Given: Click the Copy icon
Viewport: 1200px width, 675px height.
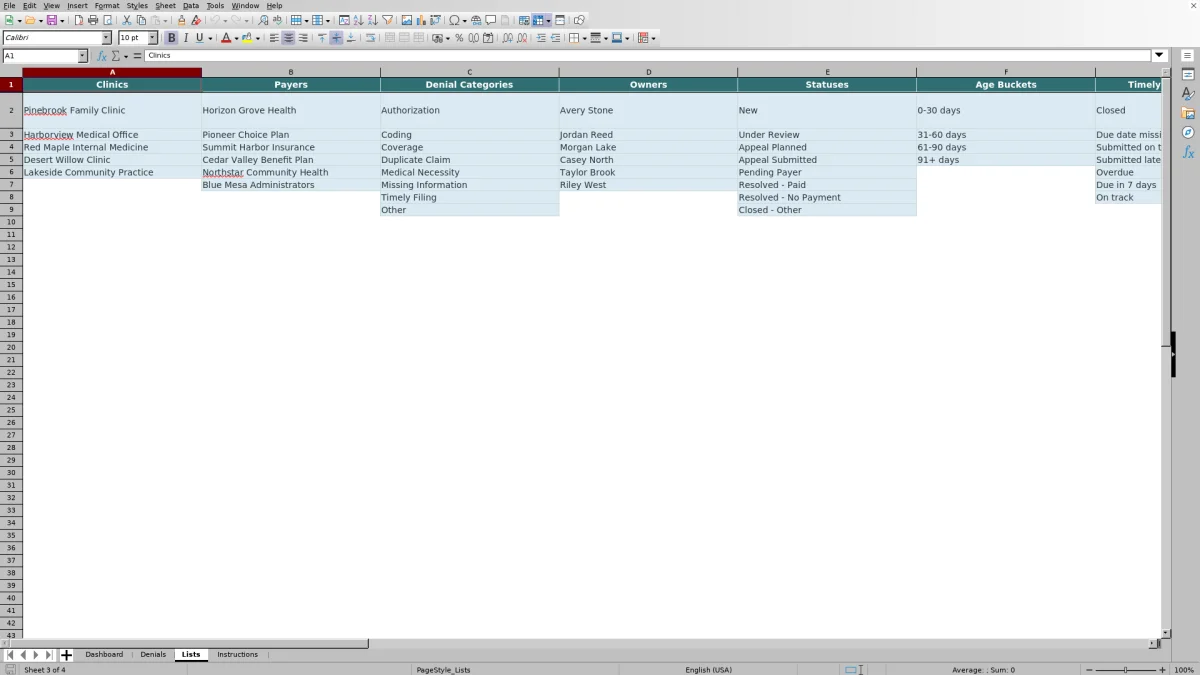Looking at the screenshot, I should 141,20.
